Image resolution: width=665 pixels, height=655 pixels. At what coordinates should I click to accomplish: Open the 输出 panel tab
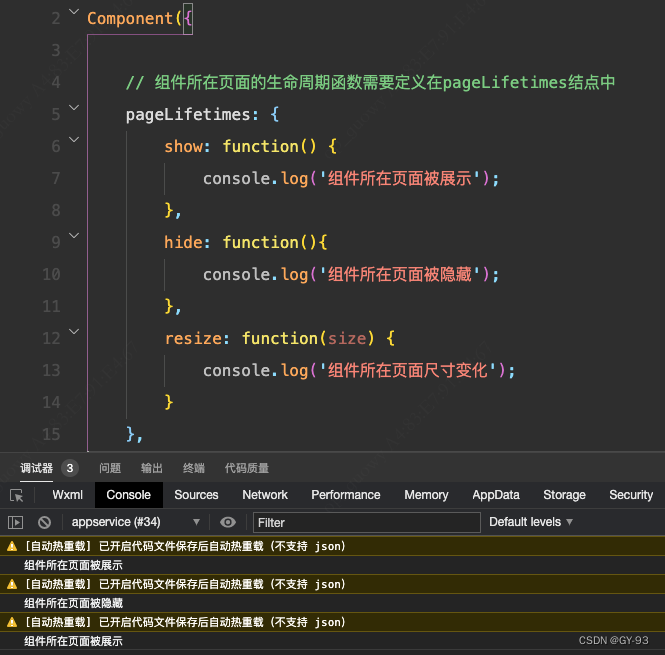click(152, 468)
